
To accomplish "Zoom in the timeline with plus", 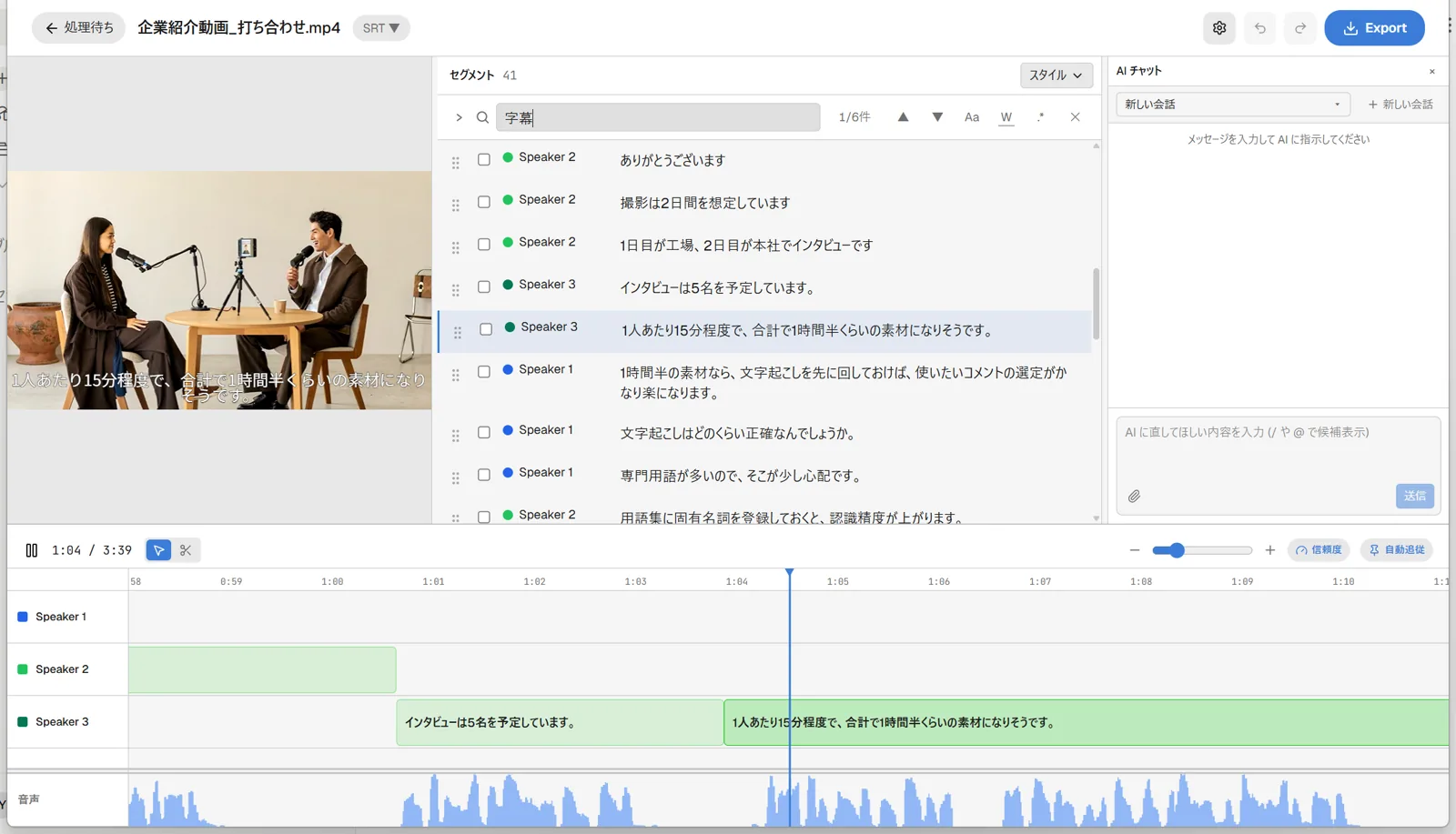I will coord(1270,550).
